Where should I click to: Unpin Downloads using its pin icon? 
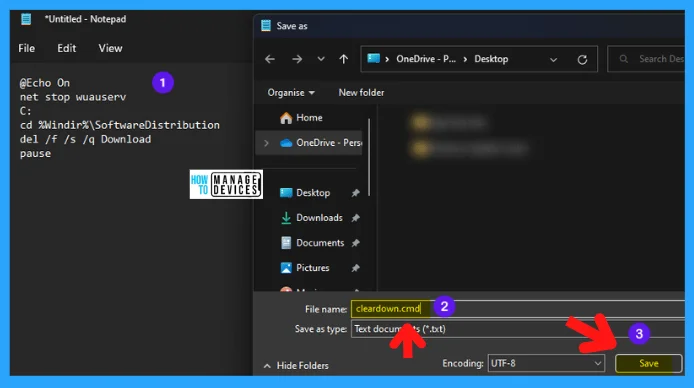(x=355, y=218)
